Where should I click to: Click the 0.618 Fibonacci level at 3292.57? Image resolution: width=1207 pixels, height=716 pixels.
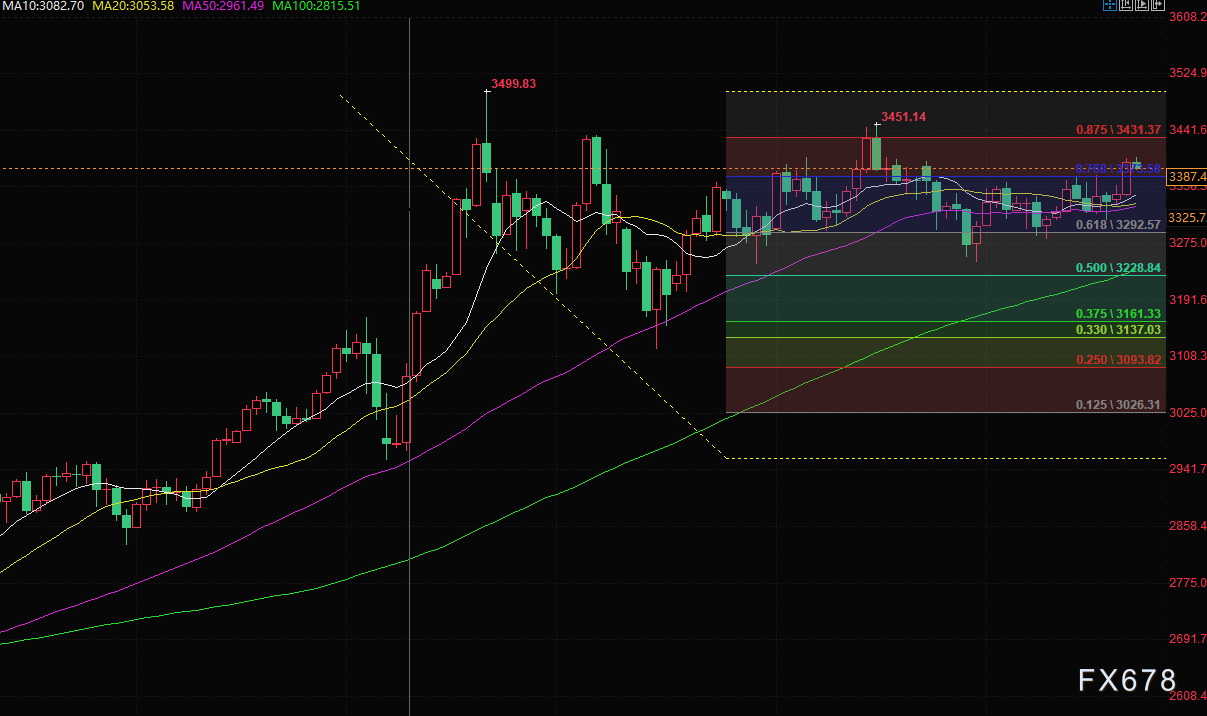[1118, 225]
